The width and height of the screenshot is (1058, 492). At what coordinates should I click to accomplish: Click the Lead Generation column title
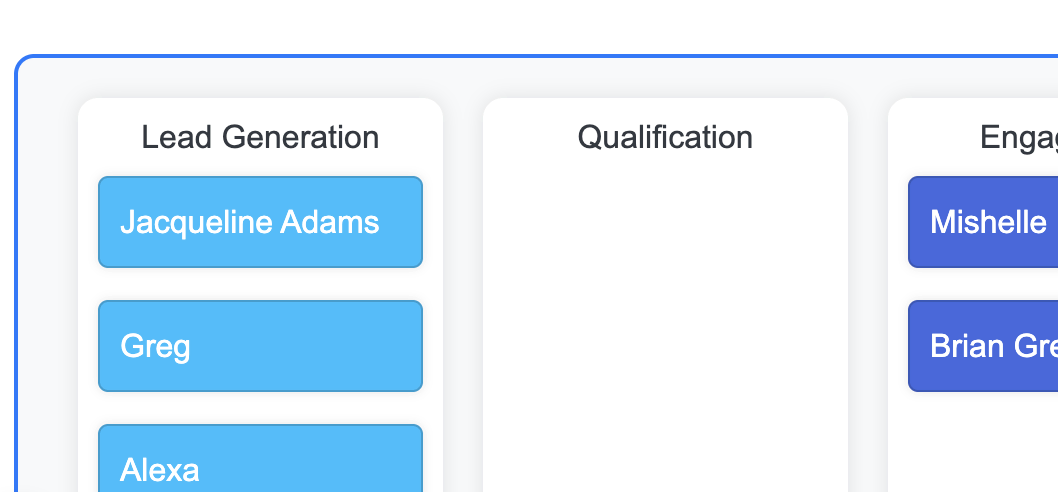(x=260, y=137)
